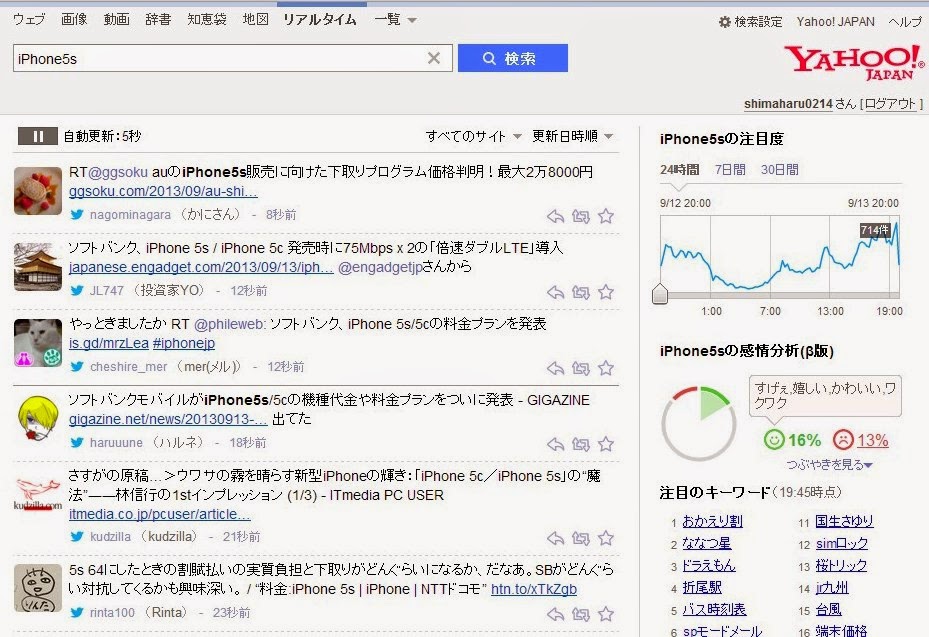The image size is (929, 637).
Task: Retweet cheshire_mer's tweet
Action: [x=581, y=369]
